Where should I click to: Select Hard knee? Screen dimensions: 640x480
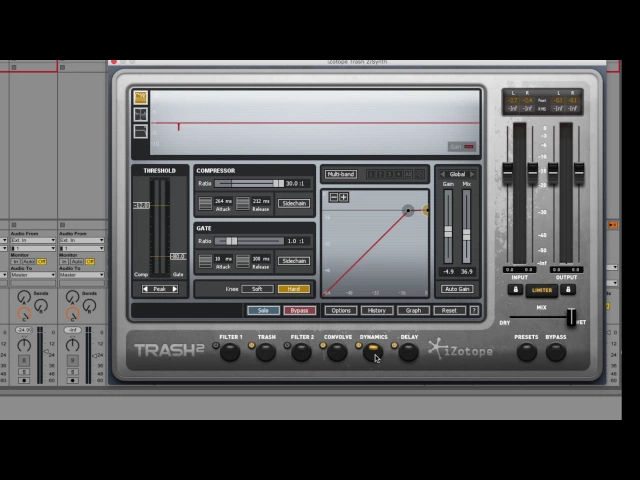point(293,289)
